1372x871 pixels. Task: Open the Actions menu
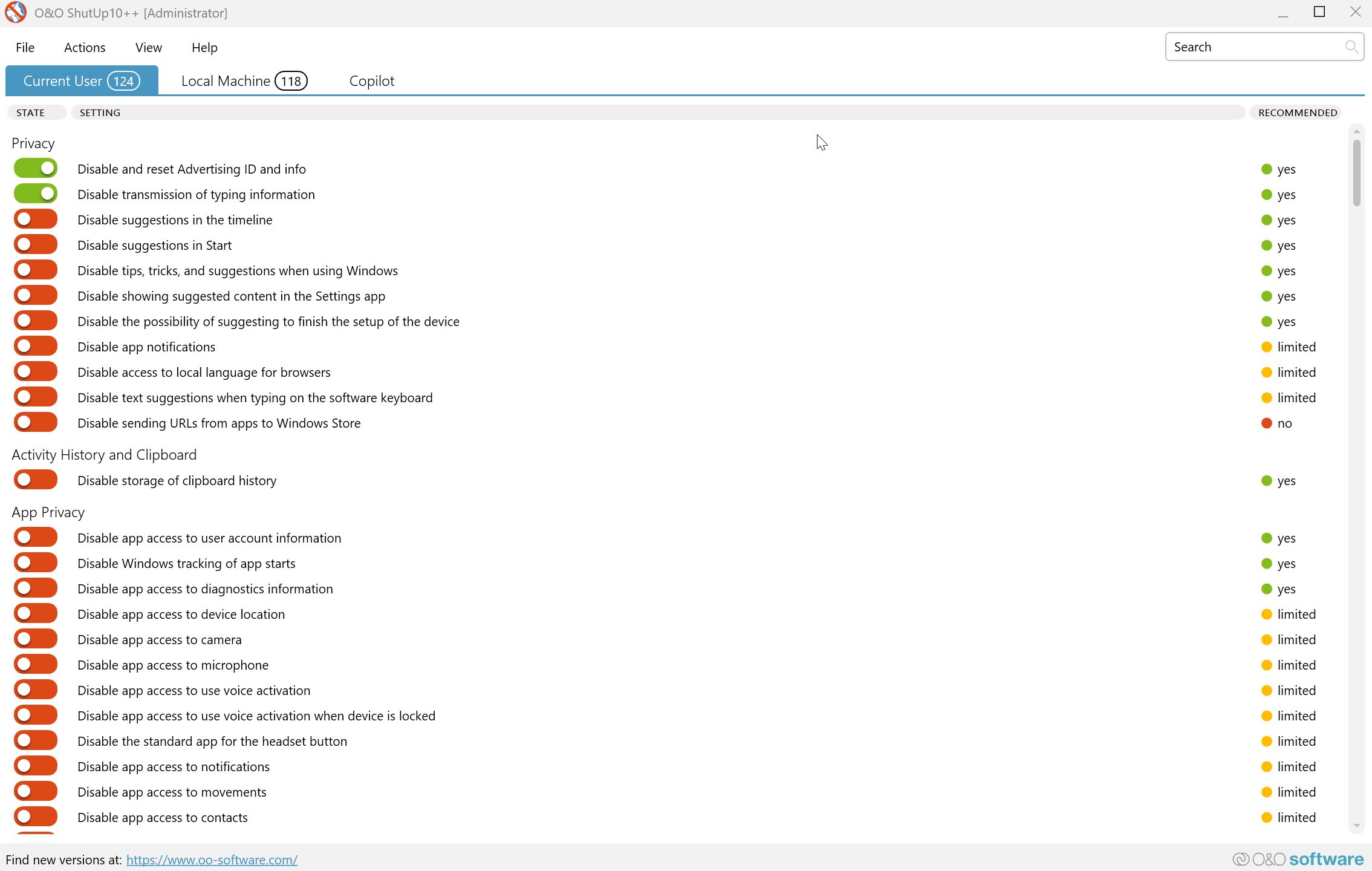click(x=85, y=47)
